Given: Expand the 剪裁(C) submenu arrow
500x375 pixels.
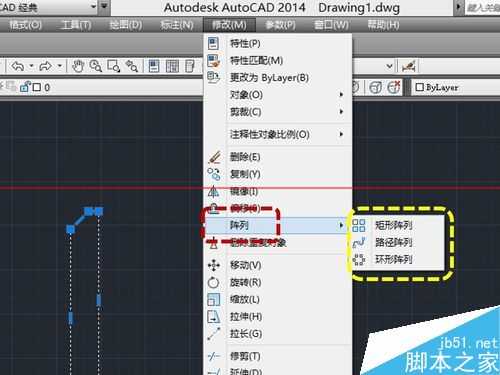Looking at the screenshot, I should (341, 111).
